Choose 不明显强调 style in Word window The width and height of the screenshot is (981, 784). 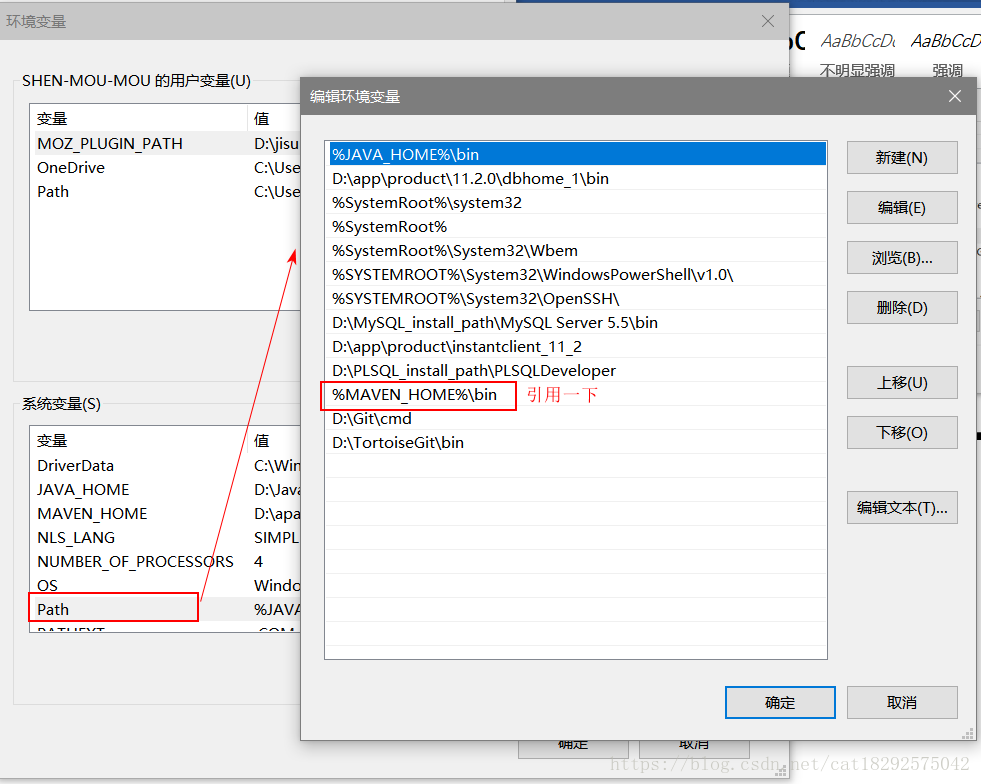[857, 55]
